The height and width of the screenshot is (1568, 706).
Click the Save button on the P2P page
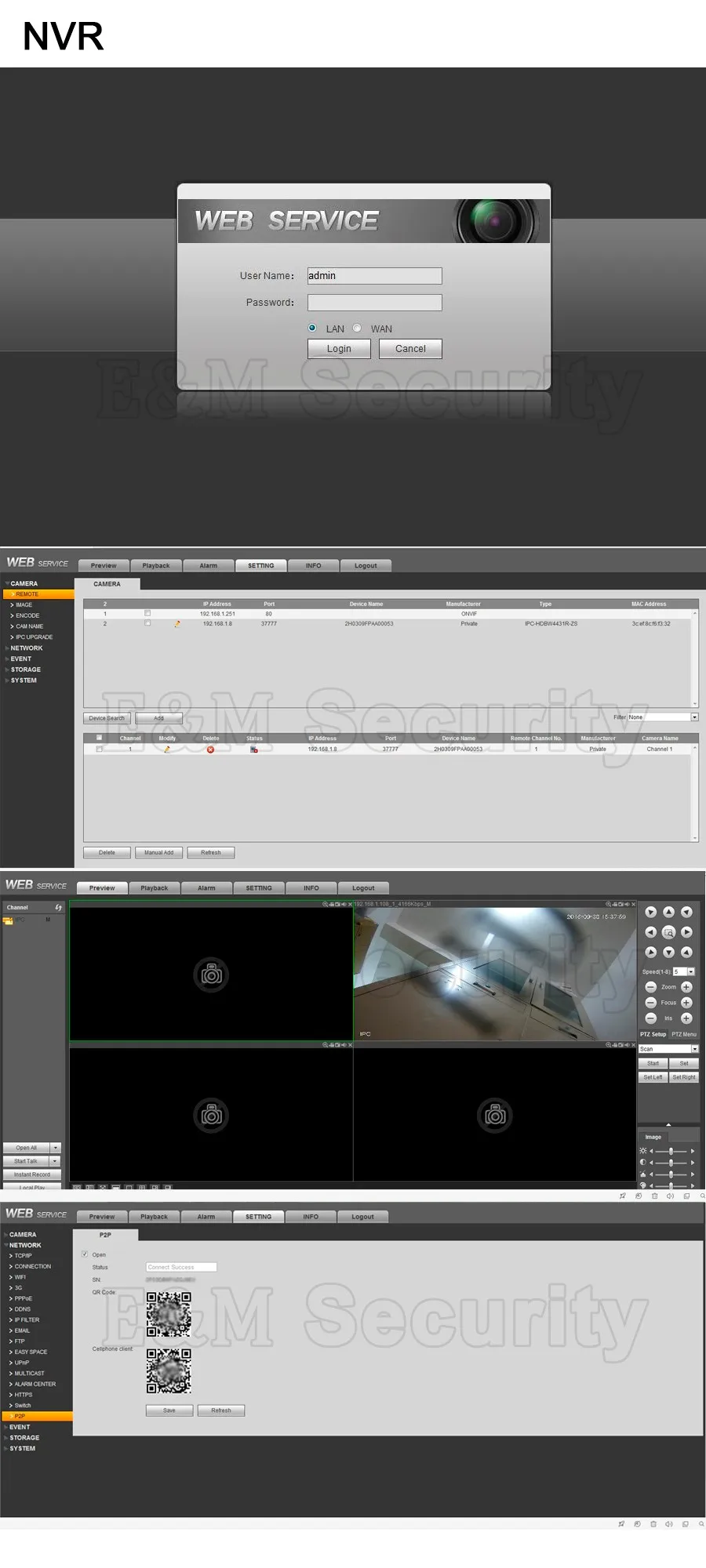click(169, 1410)
